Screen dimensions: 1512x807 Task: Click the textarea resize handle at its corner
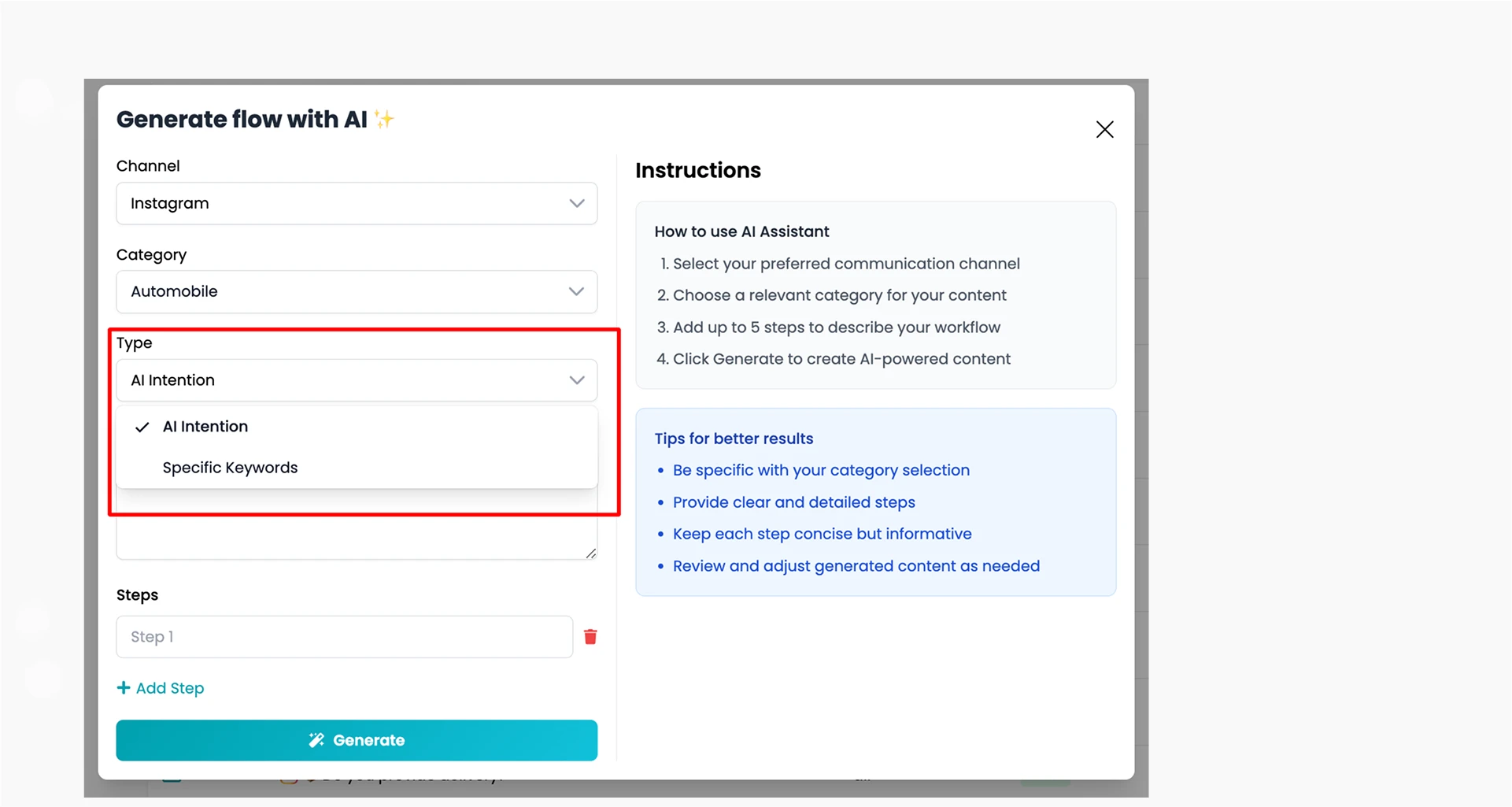tap(591, 553)
